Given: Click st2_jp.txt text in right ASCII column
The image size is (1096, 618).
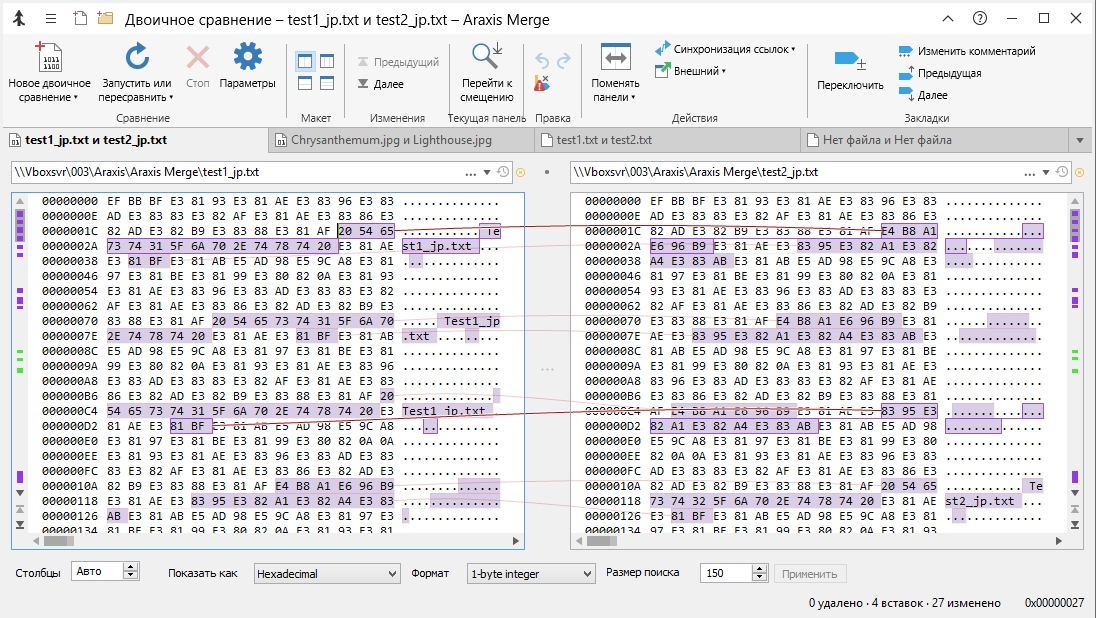Looking at the screenshot, I should pos(979,501).
